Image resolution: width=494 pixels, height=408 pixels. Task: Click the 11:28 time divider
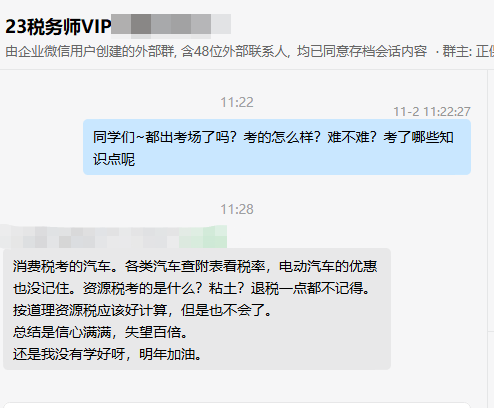pos(237,209)
